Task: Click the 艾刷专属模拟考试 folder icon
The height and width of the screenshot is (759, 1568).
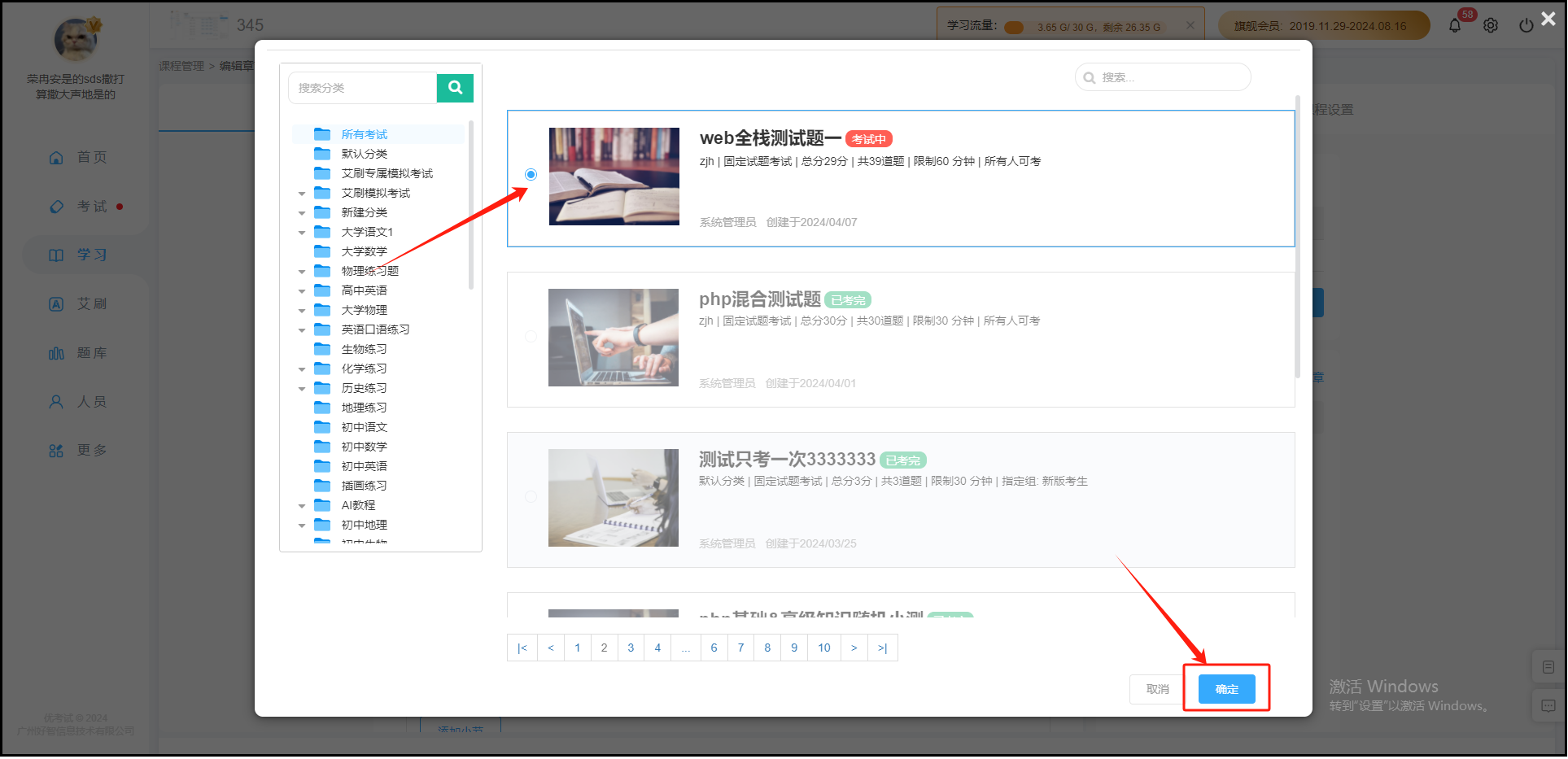Action: point(322,173)
